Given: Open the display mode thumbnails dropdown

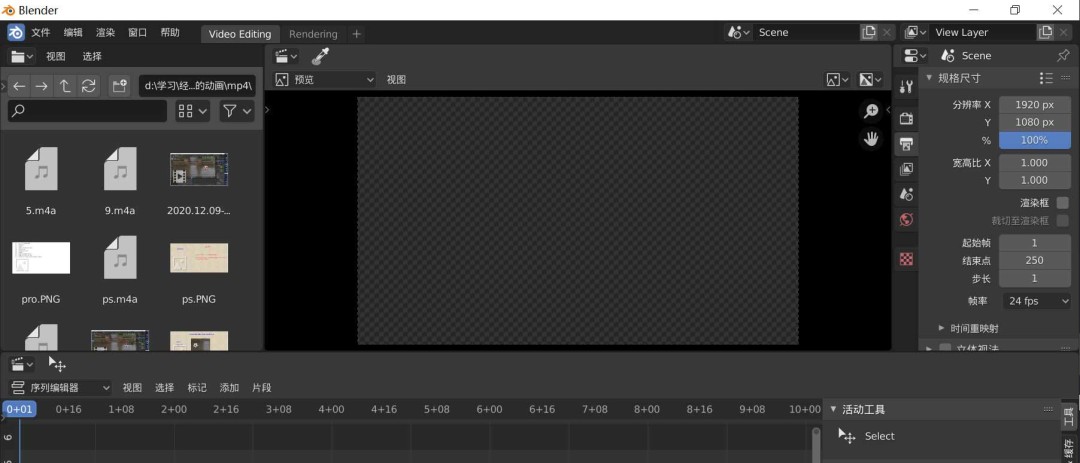Looking at the screenshot, I should [192, 111].
